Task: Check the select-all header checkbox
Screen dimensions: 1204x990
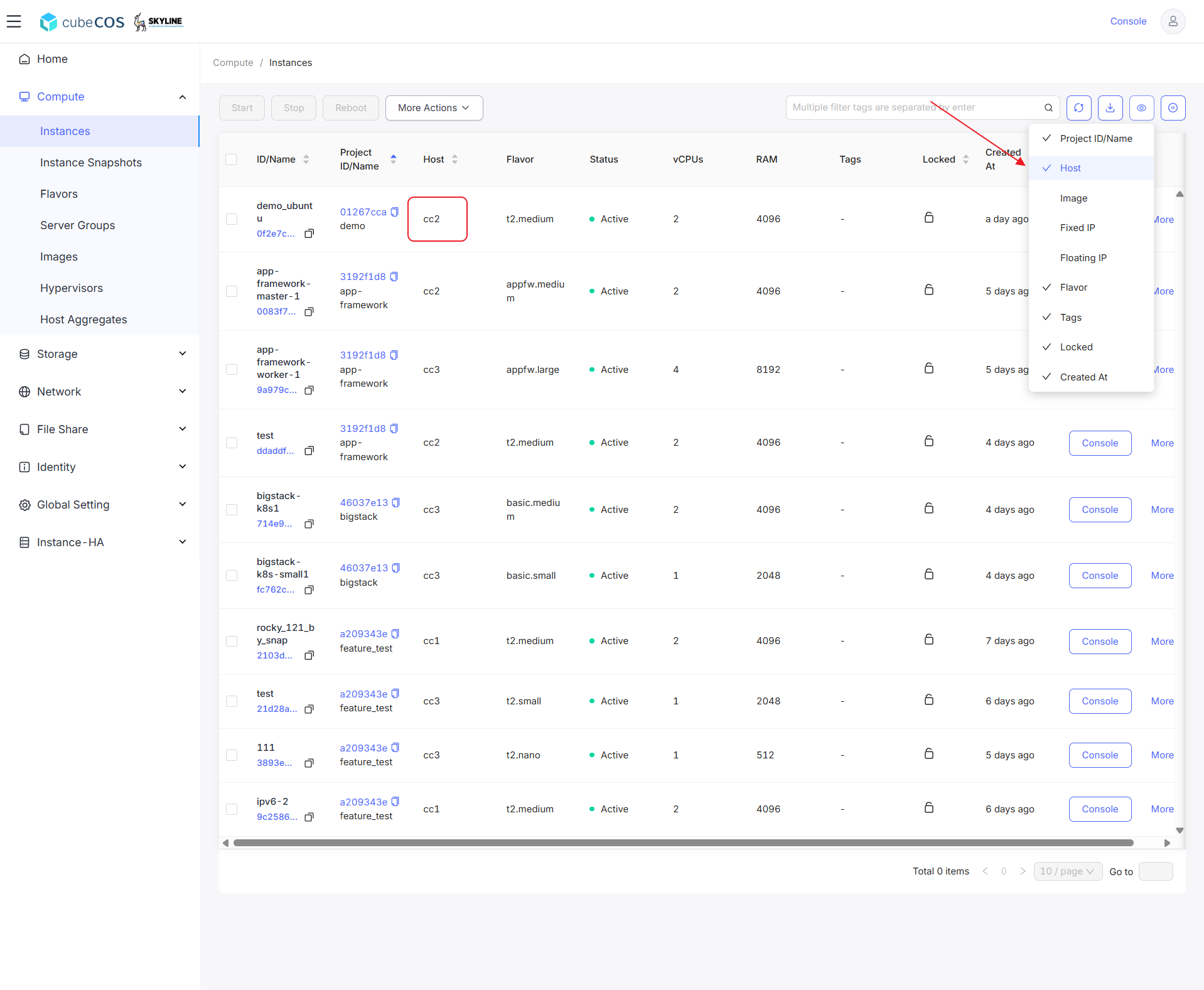Action: (x=231, y=159)
